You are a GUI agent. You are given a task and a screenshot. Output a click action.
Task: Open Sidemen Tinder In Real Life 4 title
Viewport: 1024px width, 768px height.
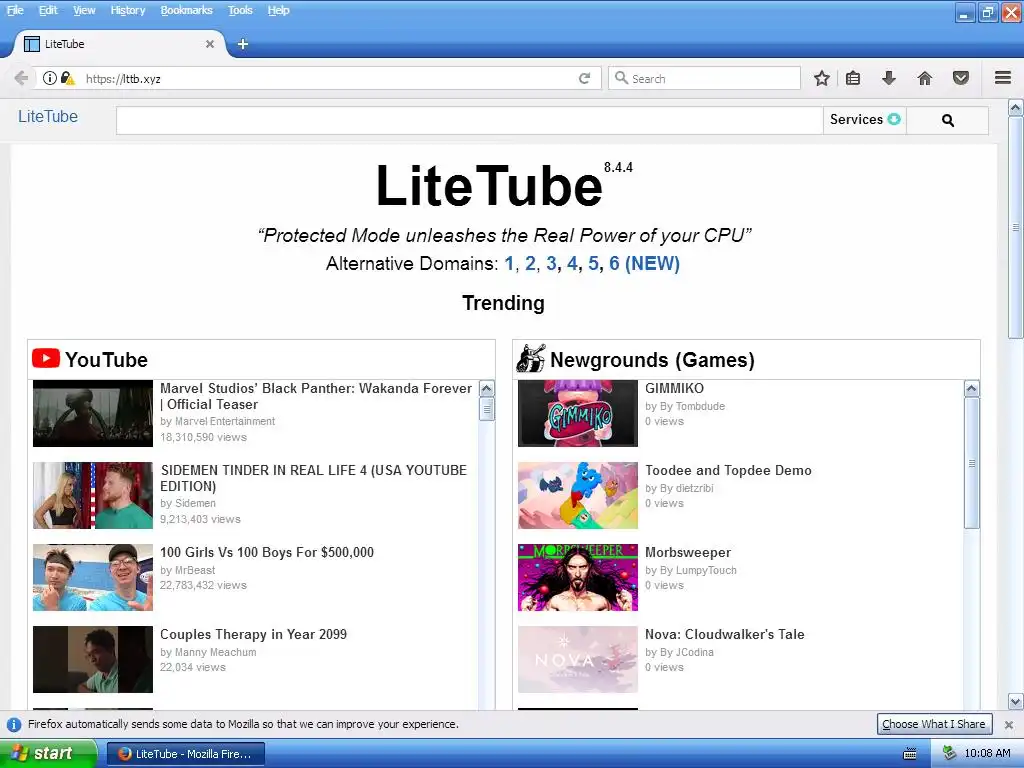tap(313, 478)
